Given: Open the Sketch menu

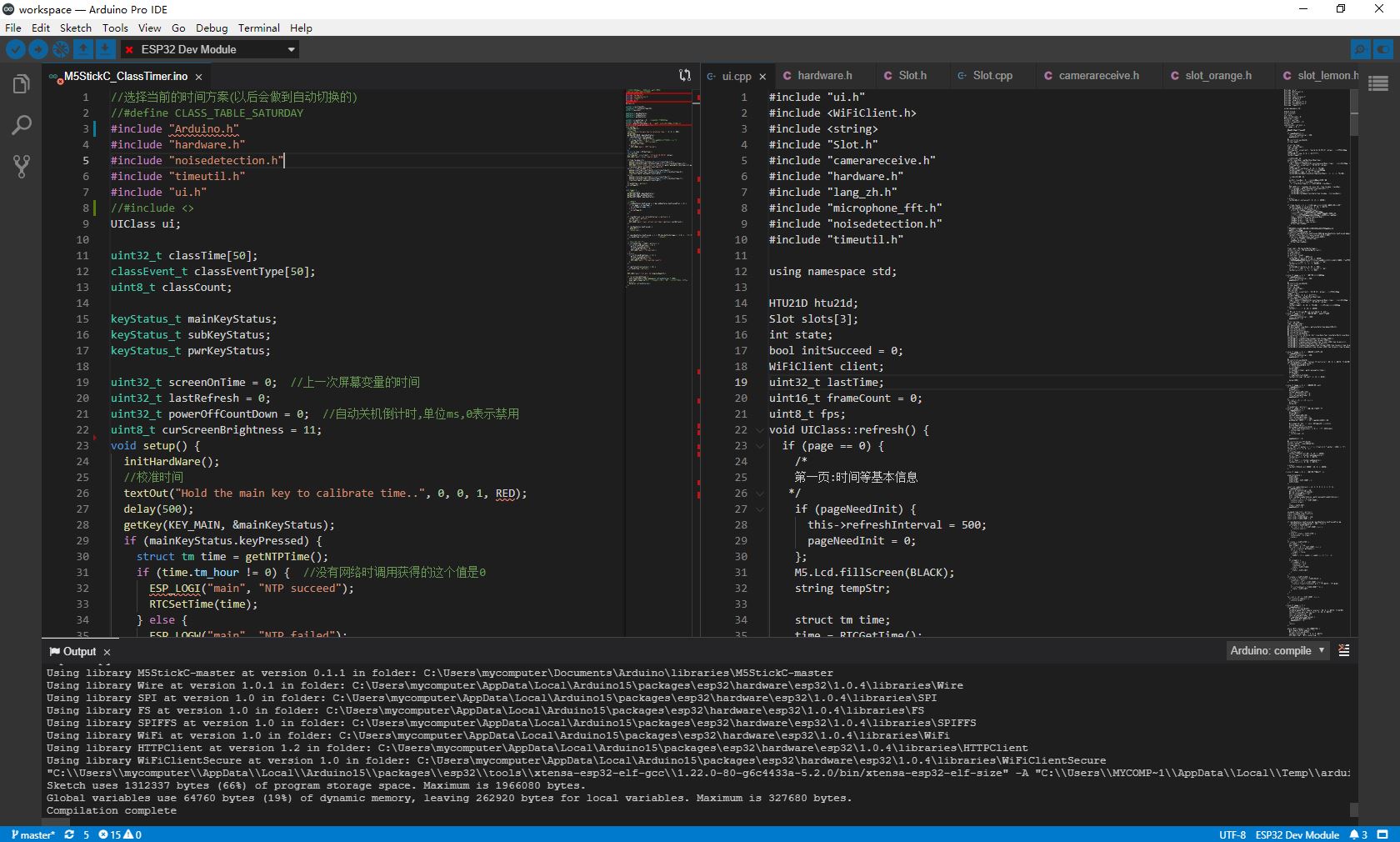Looking at the screenshot, I should 76,28.
